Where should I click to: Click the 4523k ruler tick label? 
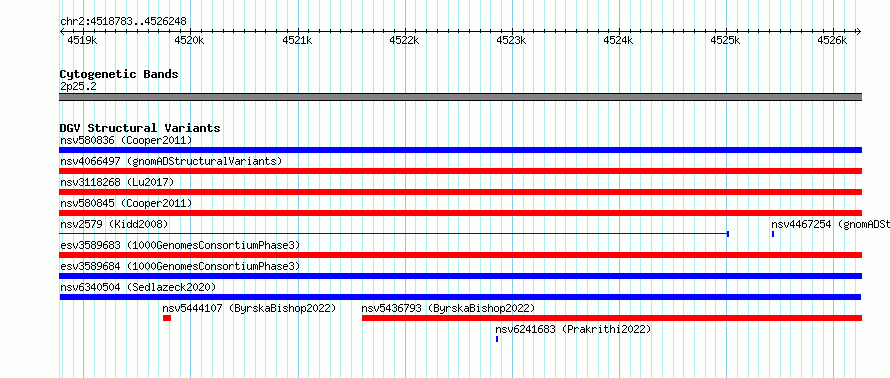511,40
